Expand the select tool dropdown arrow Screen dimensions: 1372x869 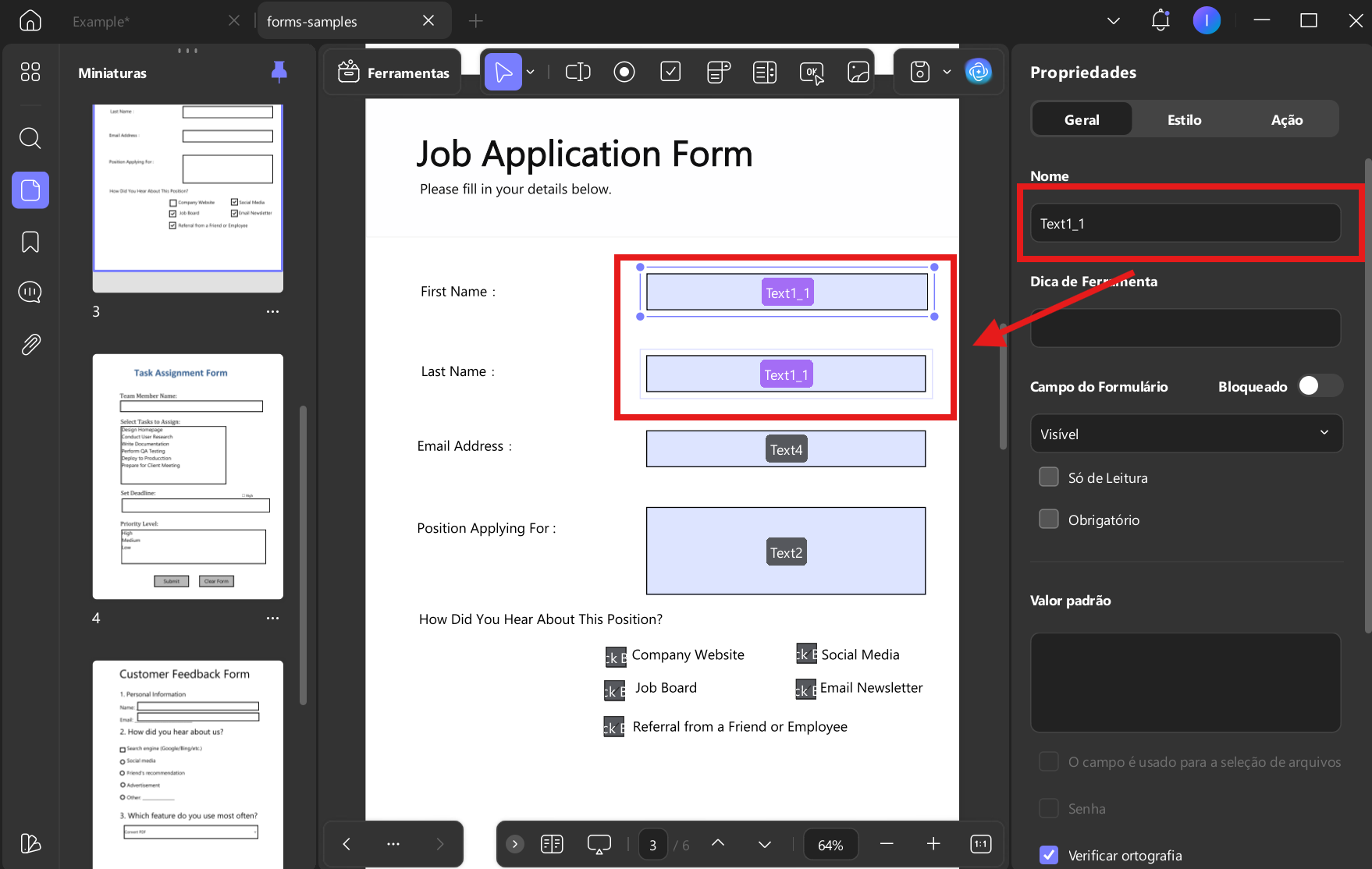[531, 73]
